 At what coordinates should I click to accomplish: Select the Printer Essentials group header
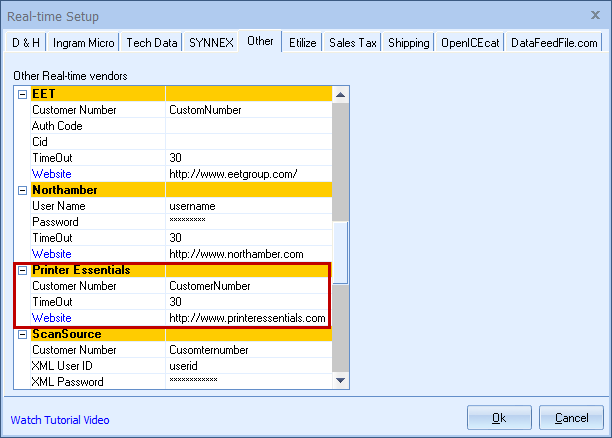pyautogui.click(x=181, y=270)
